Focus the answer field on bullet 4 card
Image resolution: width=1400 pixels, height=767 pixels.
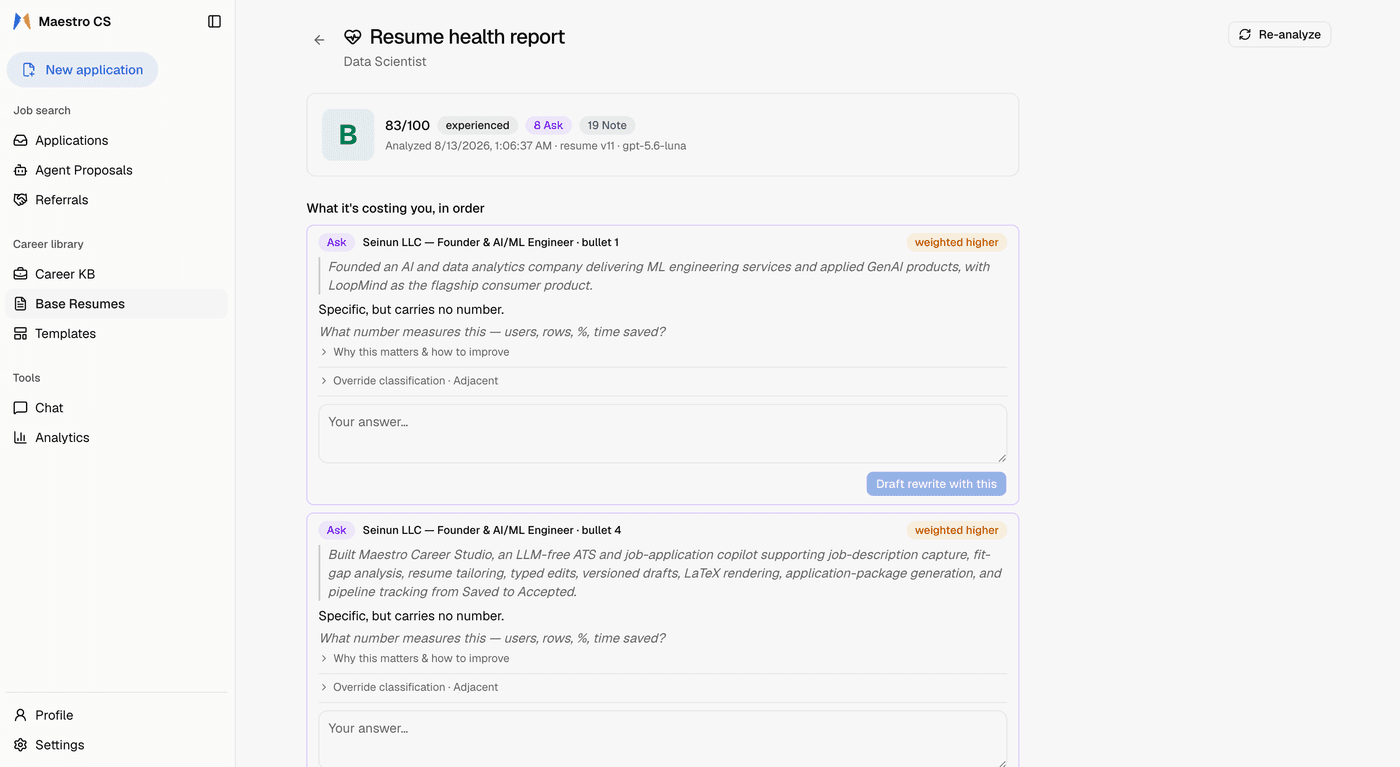click(x=662, y=739)
